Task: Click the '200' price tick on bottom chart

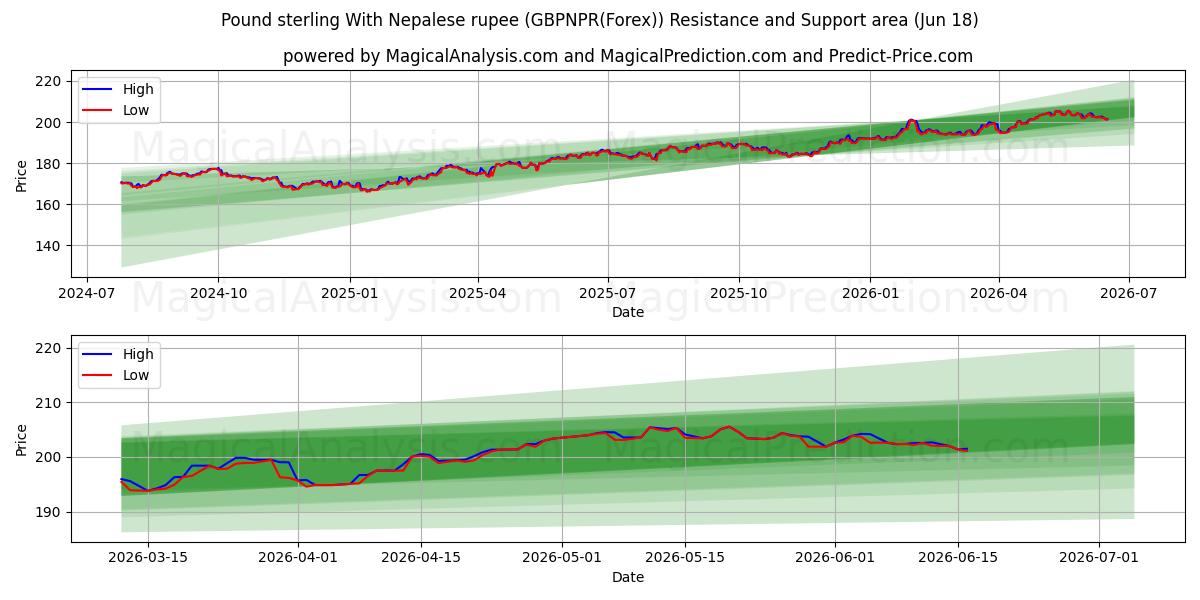Action: coord(49,458)
